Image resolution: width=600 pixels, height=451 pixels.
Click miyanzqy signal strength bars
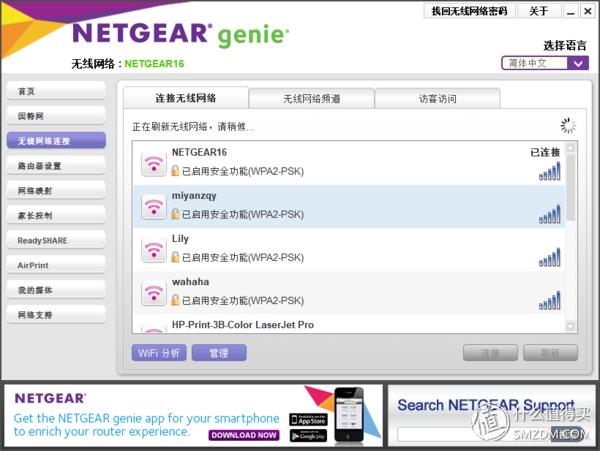549,214
